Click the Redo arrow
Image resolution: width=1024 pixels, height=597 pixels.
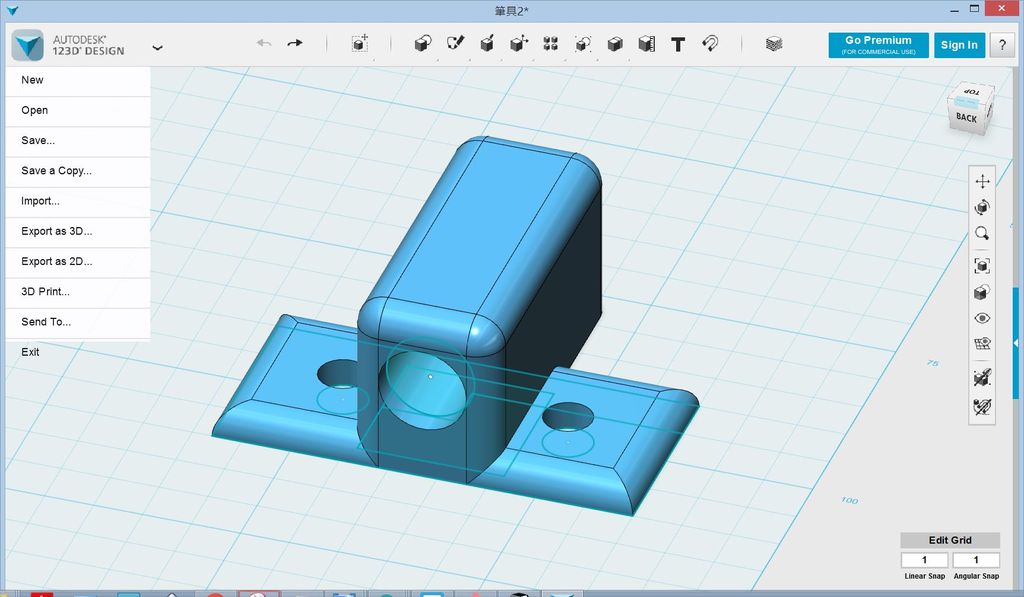295,43
